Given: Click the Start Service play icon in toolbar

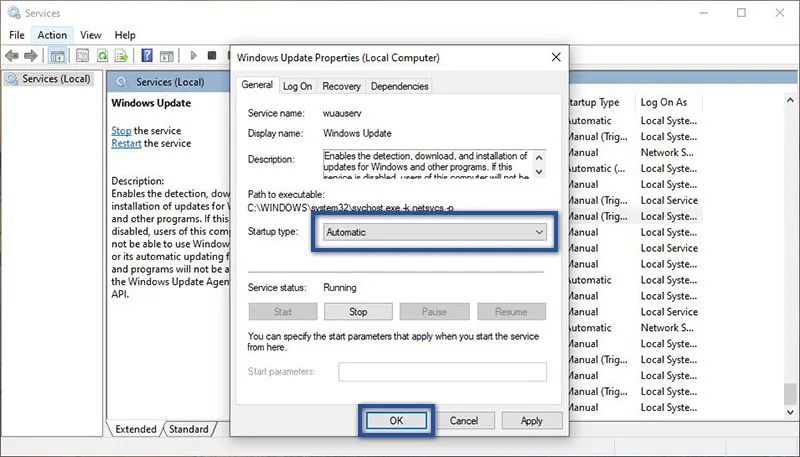Looking at the screenshot, I should click(x=193, y=55).
